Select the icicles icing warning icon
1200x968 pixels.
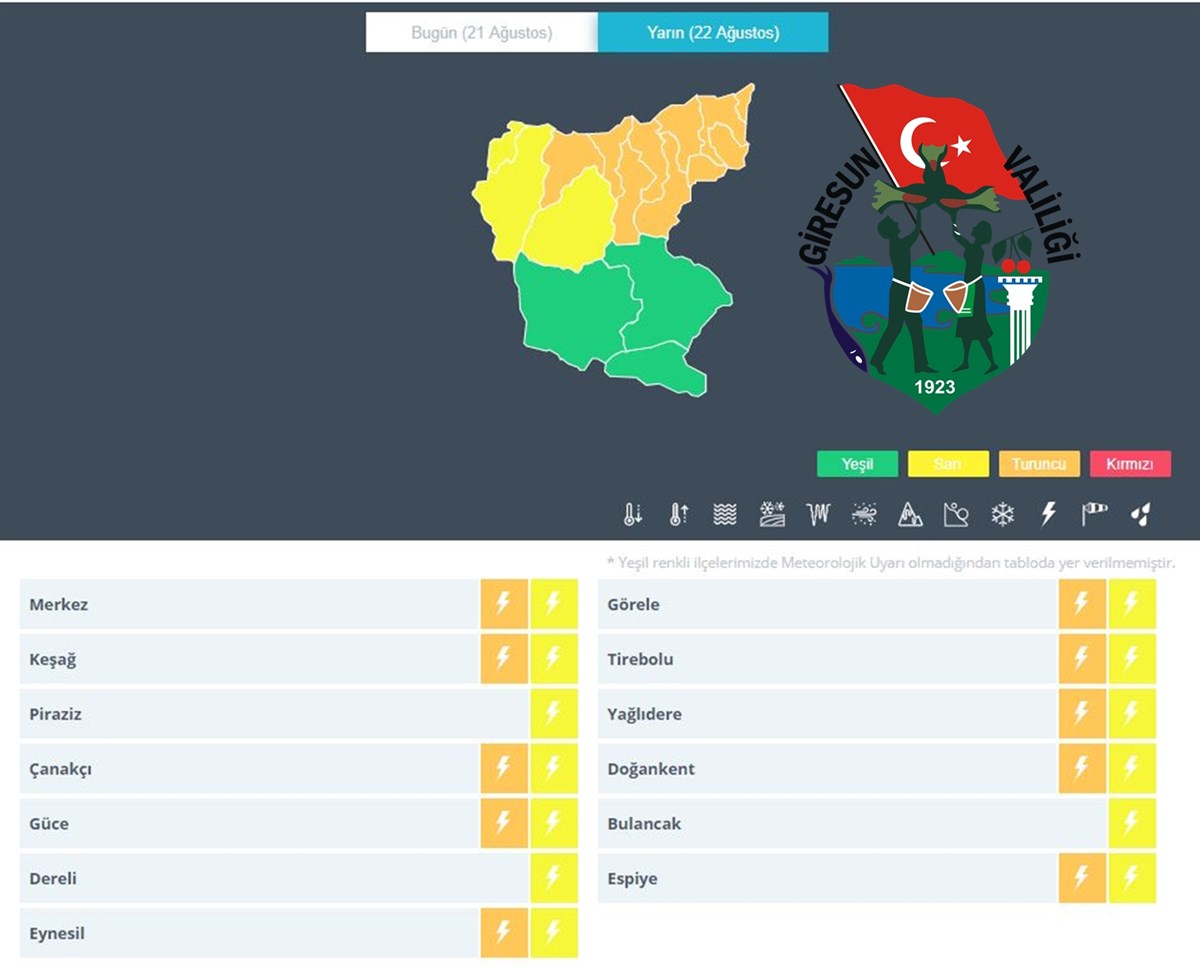point(818,514)
